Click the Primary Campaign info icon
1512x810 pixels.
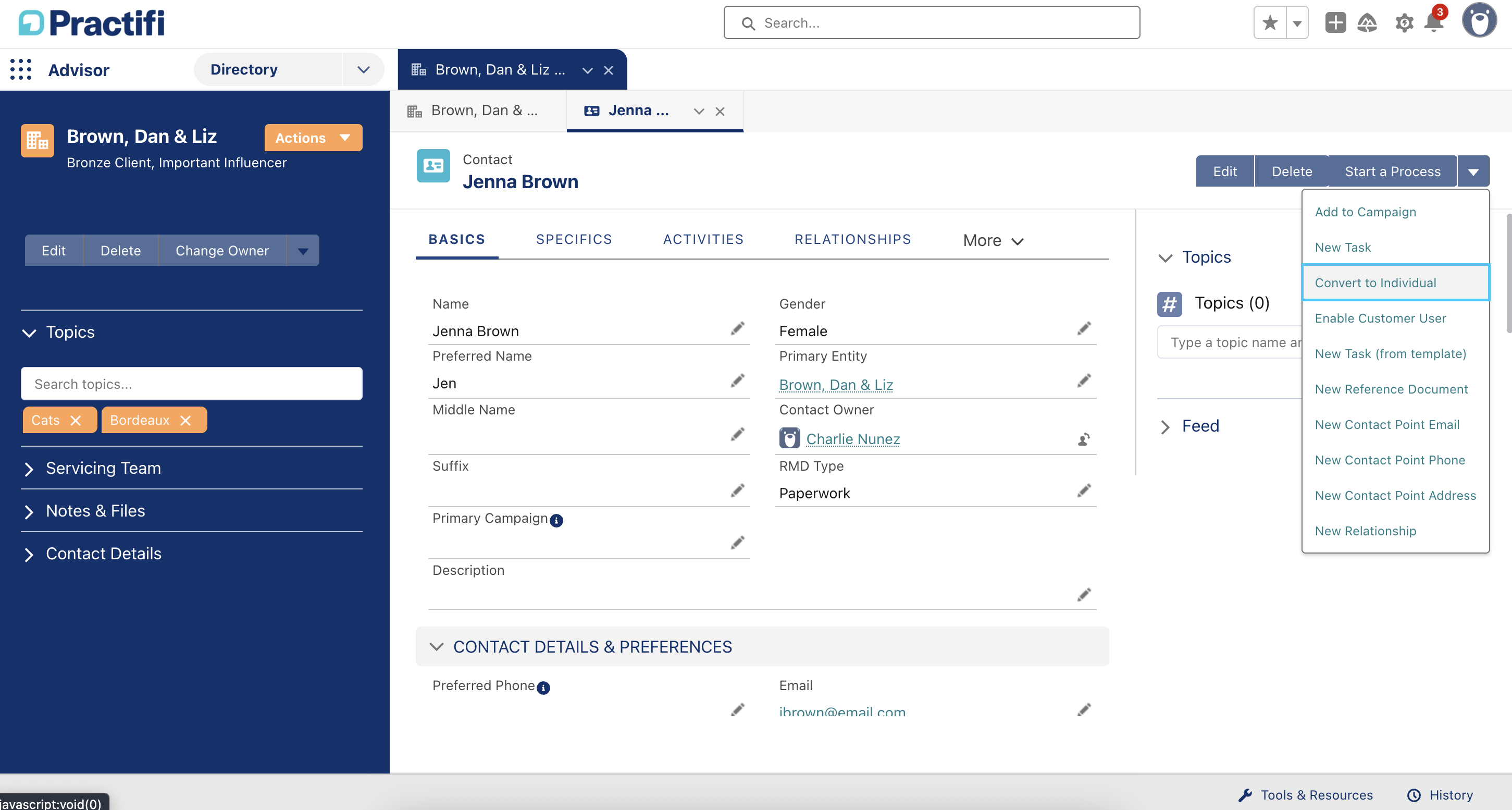556,520
